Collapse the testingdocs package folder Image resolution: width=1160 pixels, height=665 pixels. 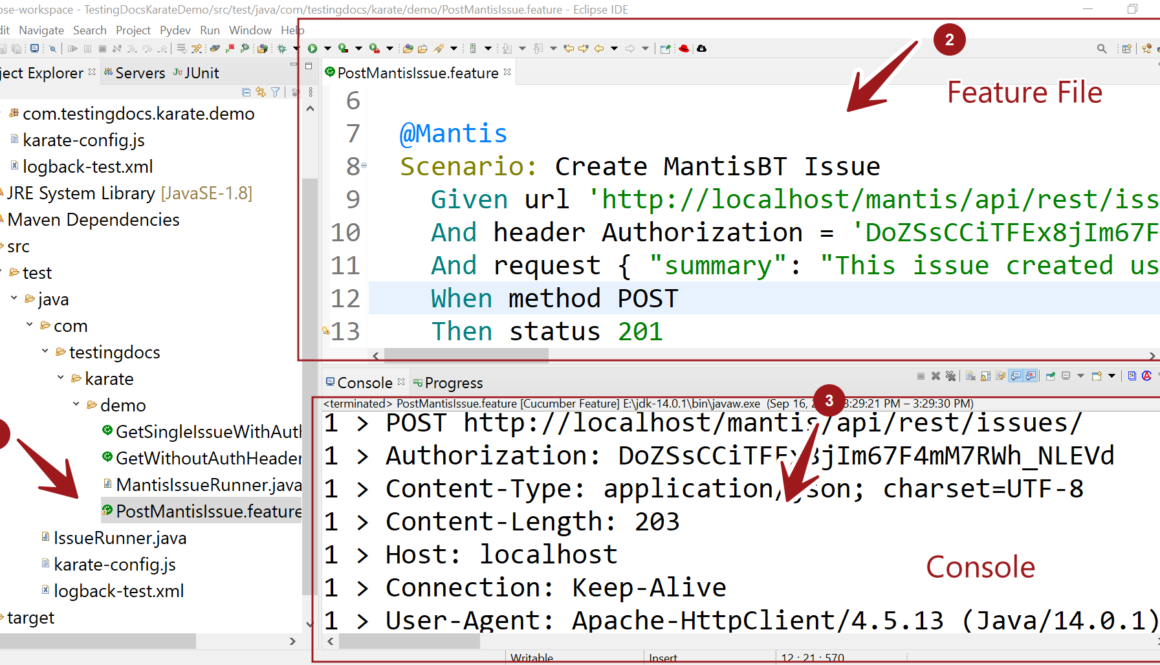click(x=45, y=352)
